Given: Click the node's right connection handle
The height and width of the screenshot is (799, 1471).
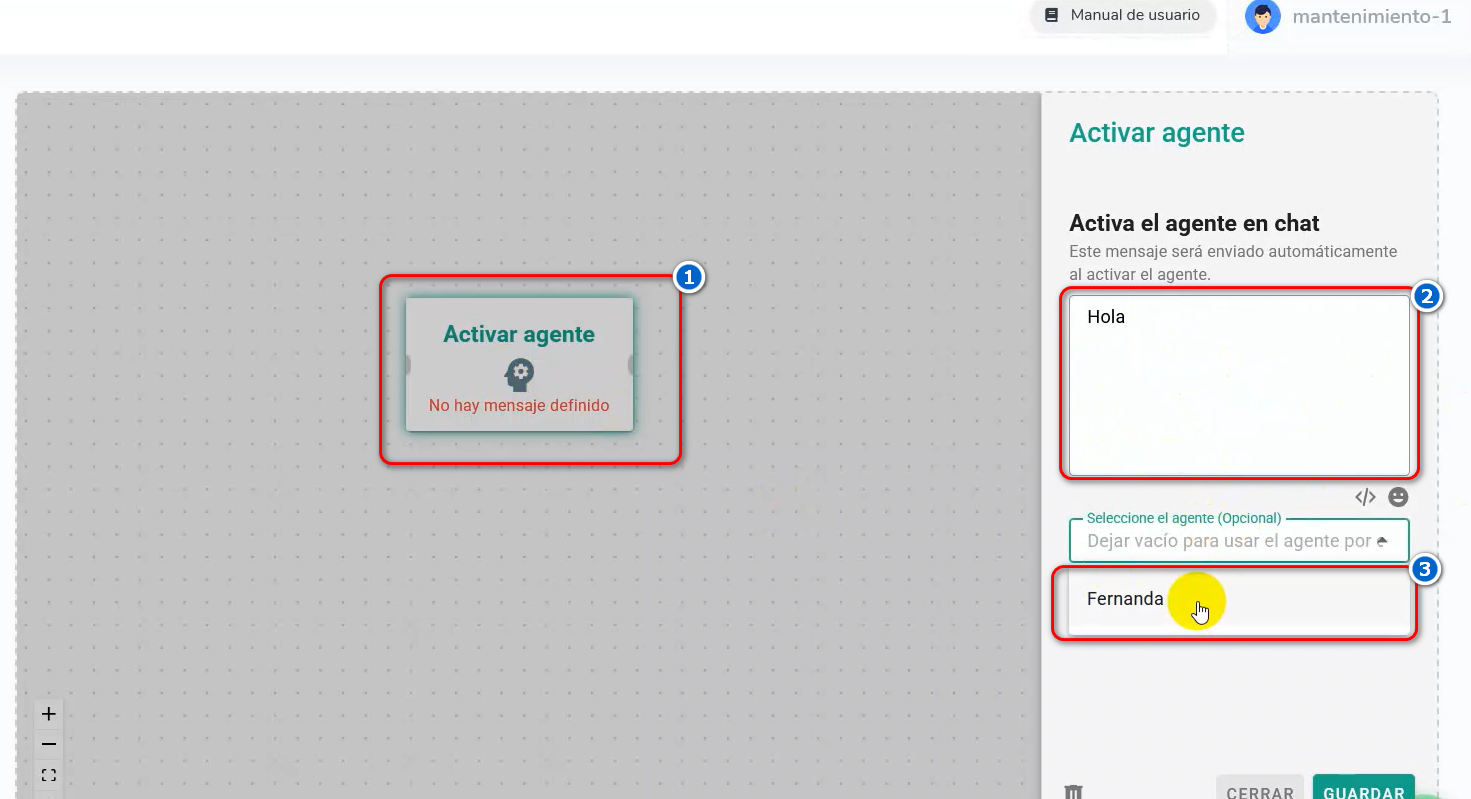Looking at the screenshot, I should point(632,365).
